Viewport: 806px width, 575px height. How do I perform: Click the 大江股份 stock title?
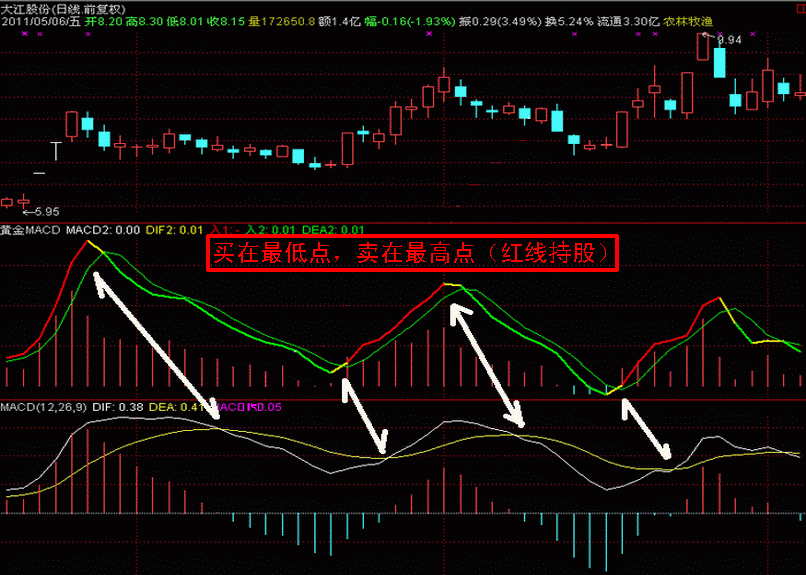coord(28,6)
